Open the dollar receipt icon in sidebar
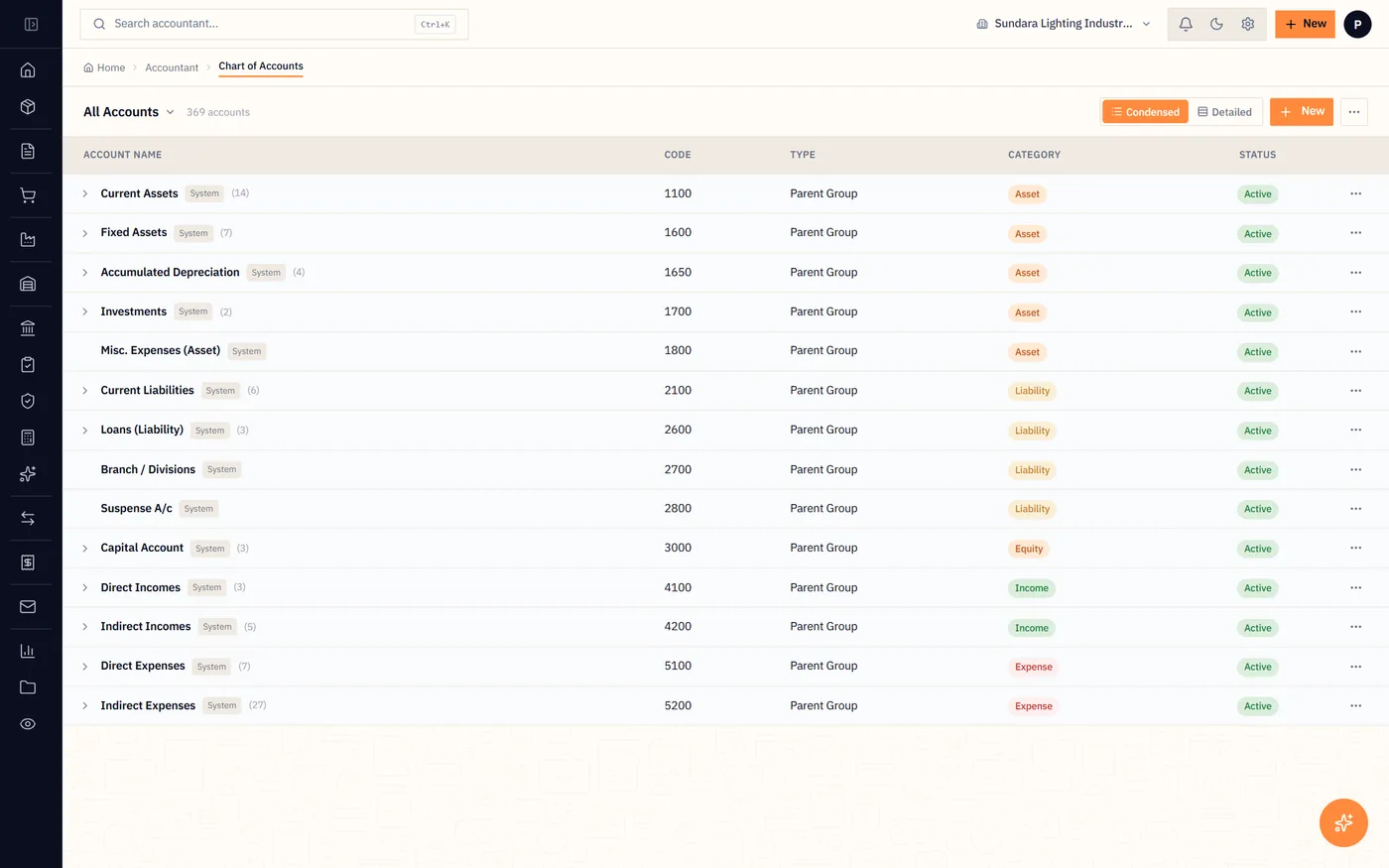1389x868 pixels. (x=28, y=562)
